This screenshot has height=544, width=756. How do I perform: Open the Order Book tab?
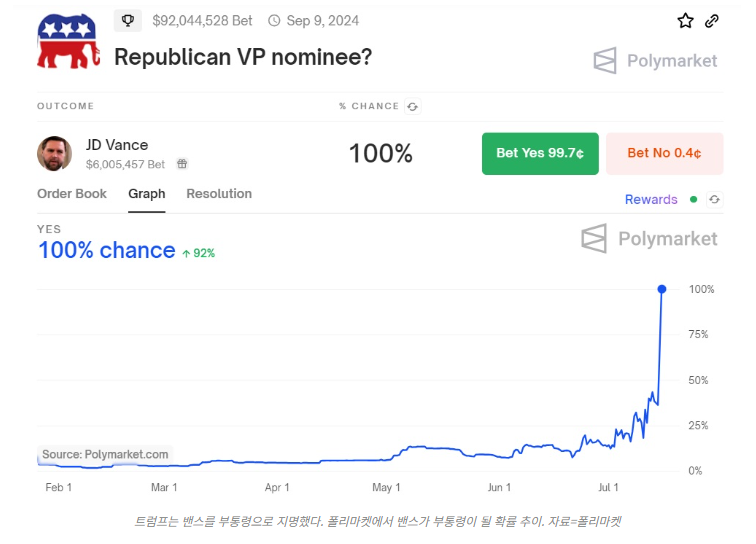[72, 193]
